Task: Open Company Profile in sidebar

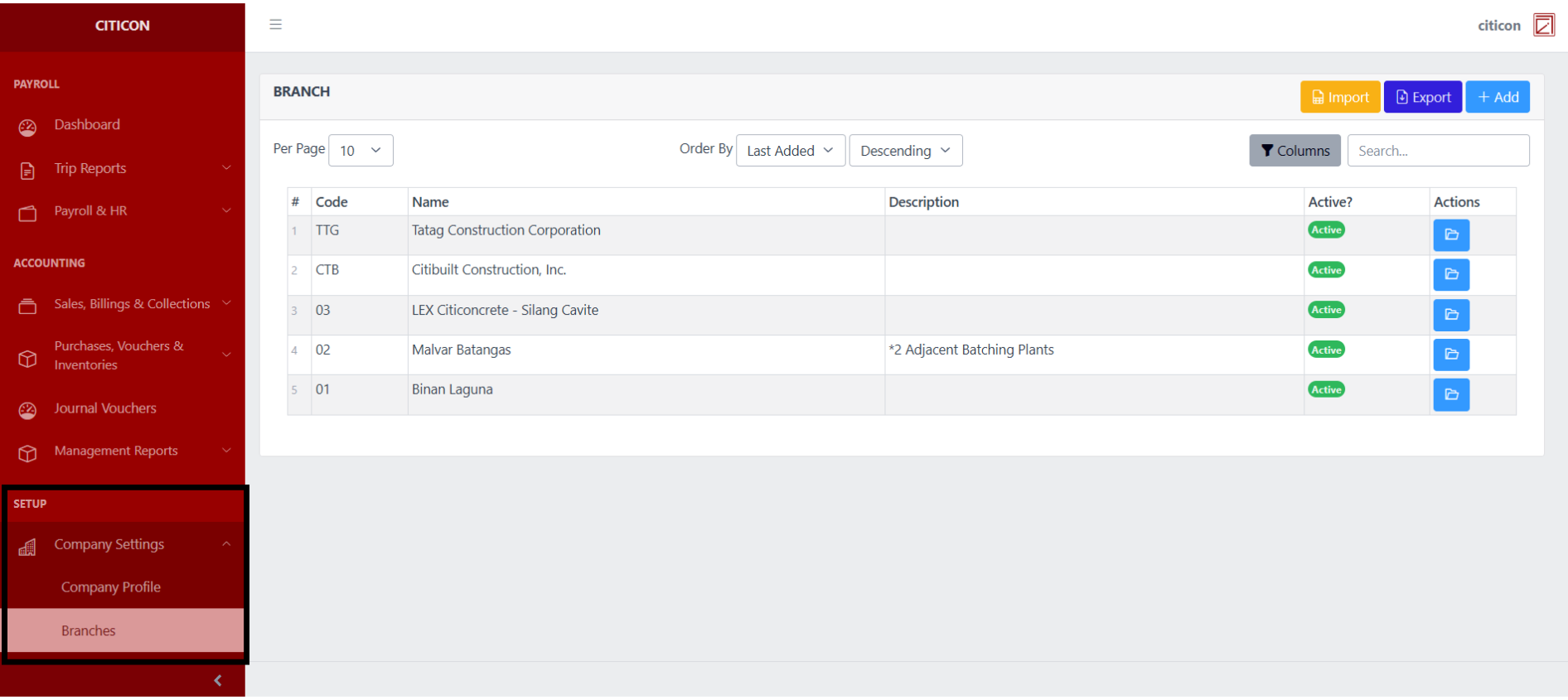Action: [111, 587]
